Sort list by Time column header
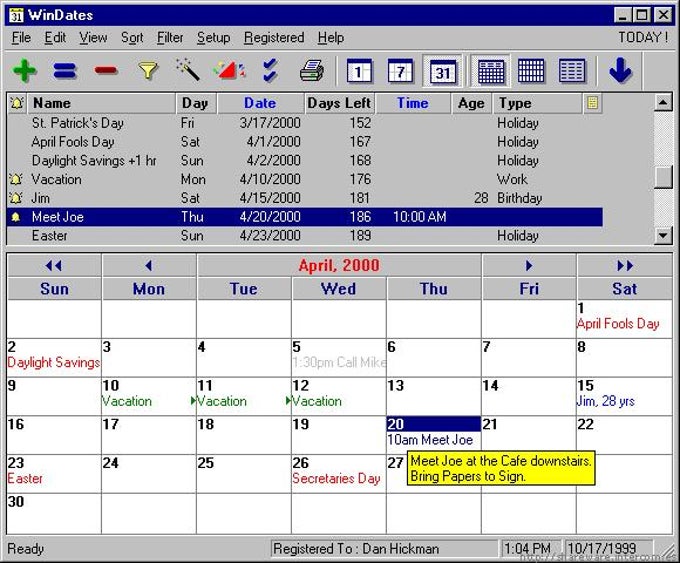680x563 pixels. click(413, 103)
